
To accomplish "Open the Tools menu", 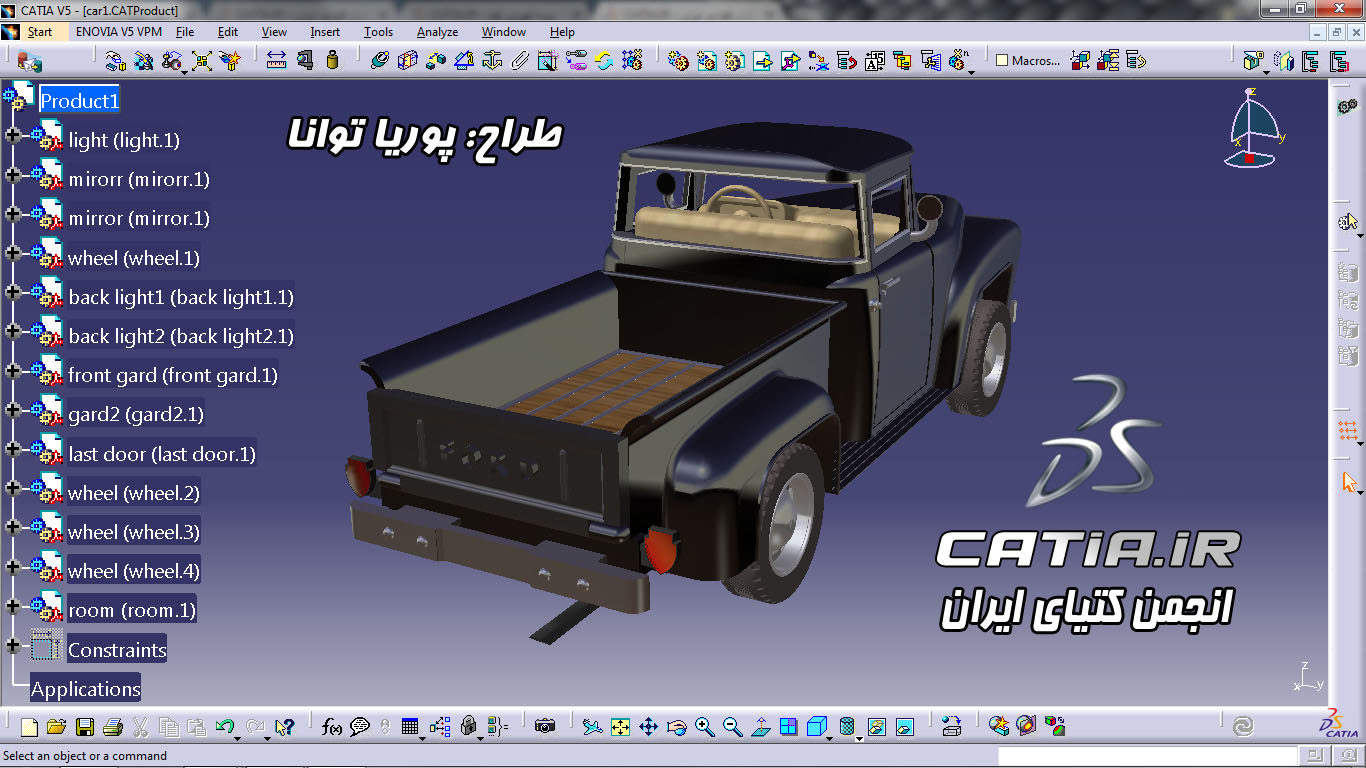I will coord(378,32).
